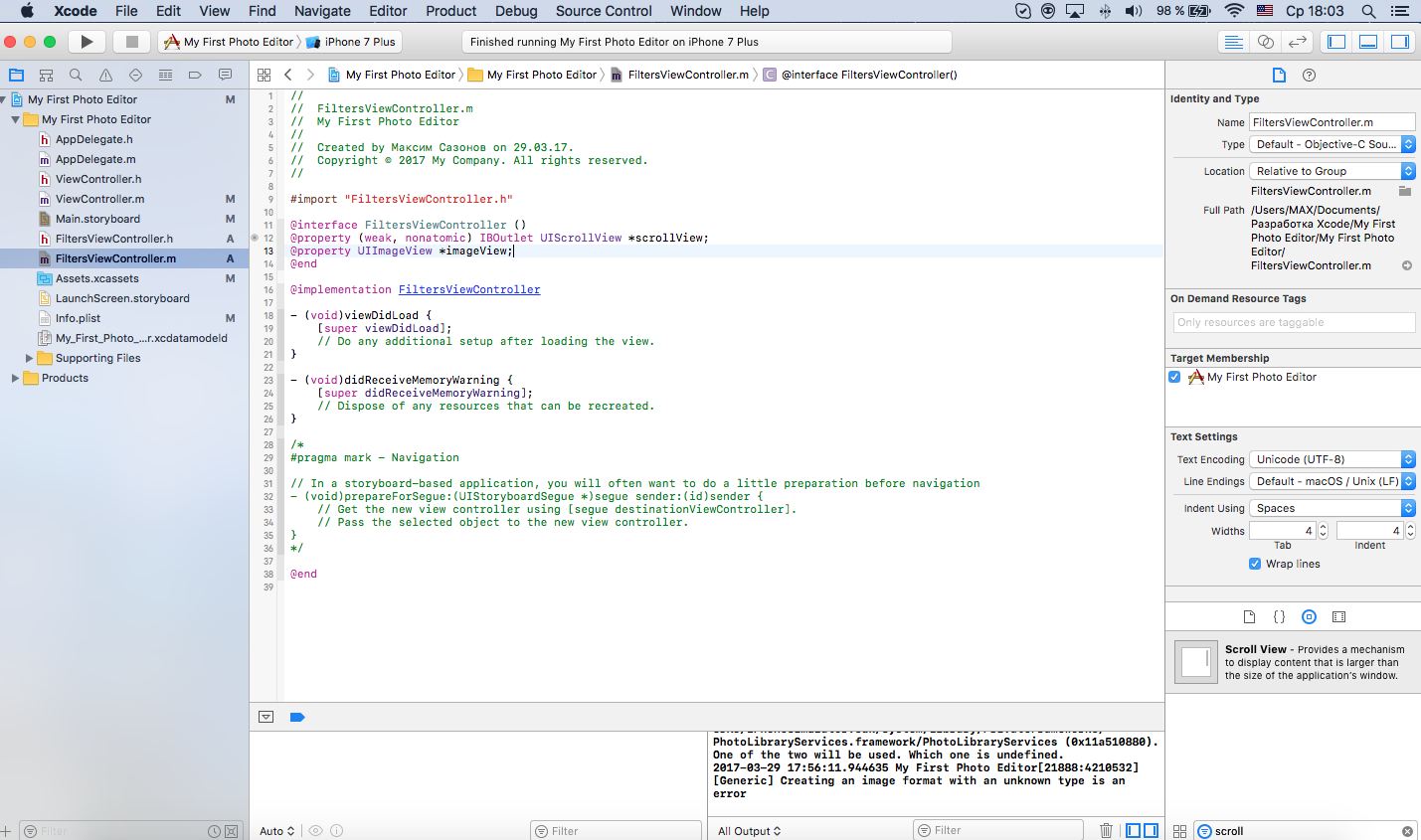The height and width of the screenshot is (840, 1421).
Task: Open the Text Encoding dropdown
Action: tap(1332, 459)
